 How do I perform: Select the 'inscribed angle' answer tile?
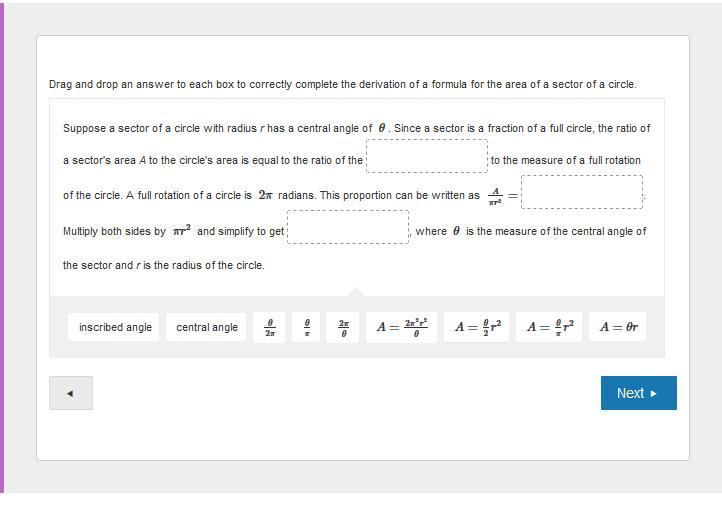pyautogui.click(x=113, y=327)
